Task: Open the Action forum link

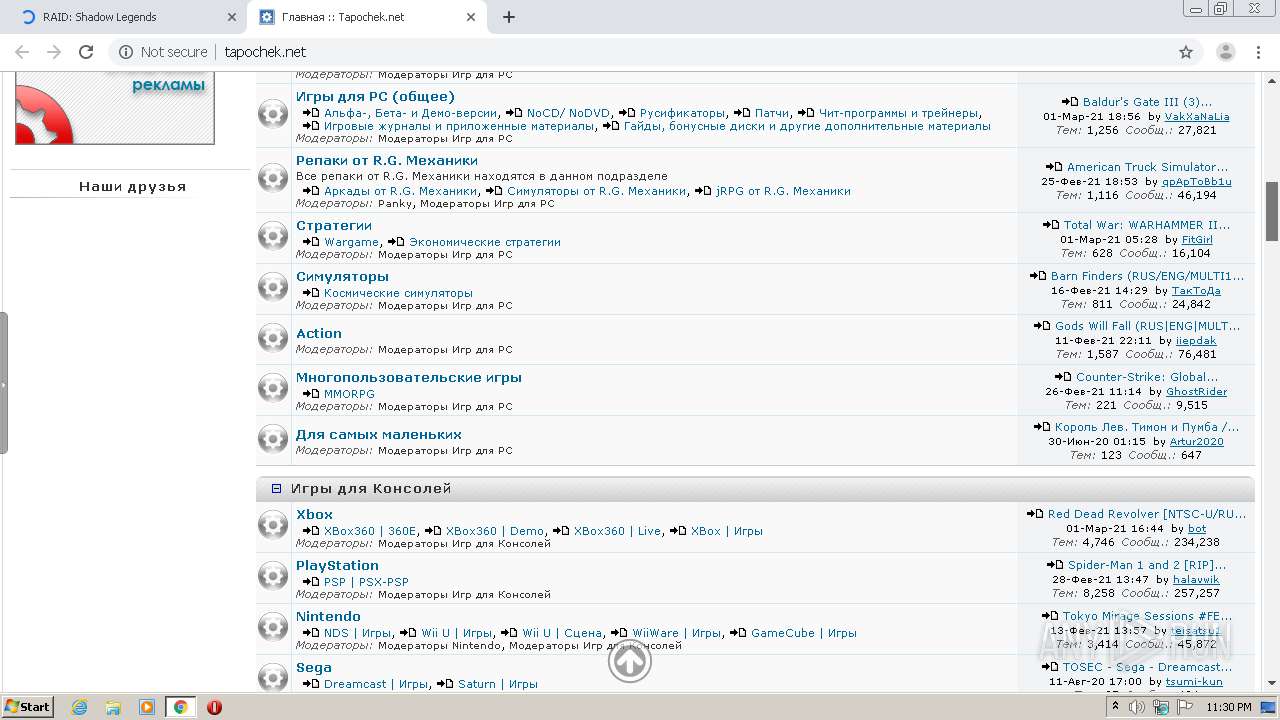Action: (319, 334)
